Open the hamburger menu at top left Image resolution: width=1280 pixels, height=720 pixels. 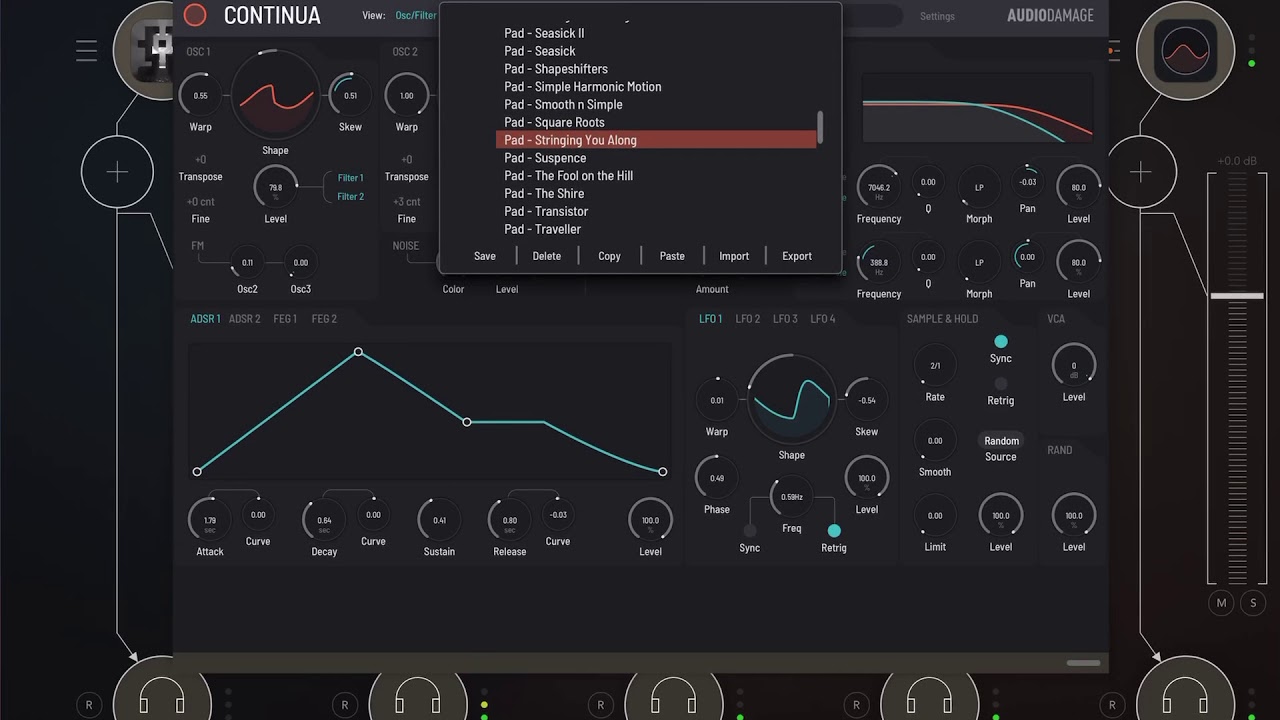pos(87,50)
